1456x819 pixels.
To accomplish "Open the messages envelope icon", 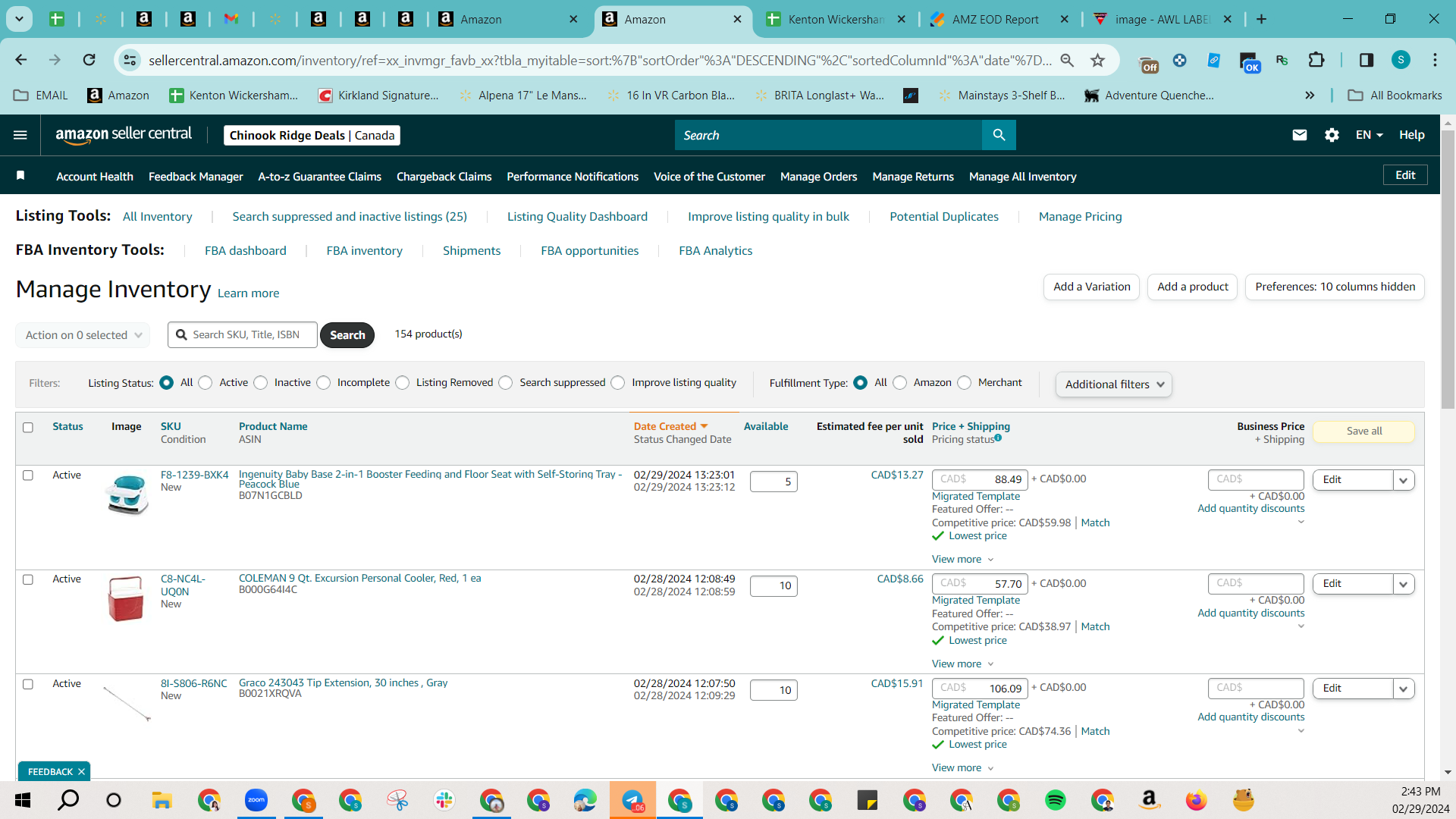I will click(x=1300, y=135).
